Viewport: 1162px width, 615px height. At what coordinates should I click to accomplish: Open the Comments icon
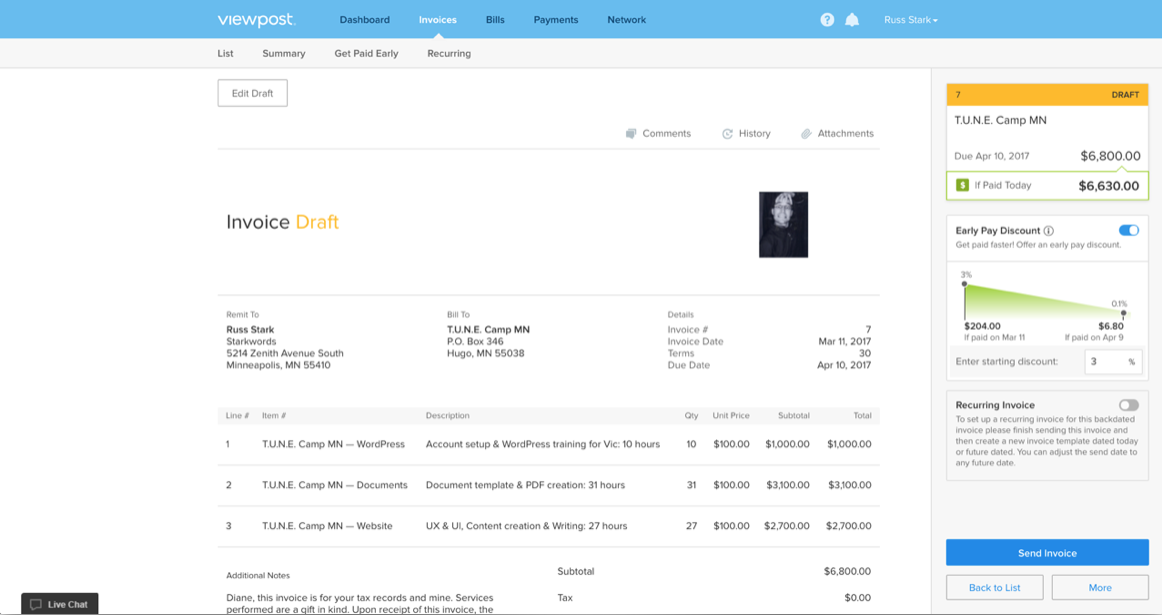pos(631,134)
